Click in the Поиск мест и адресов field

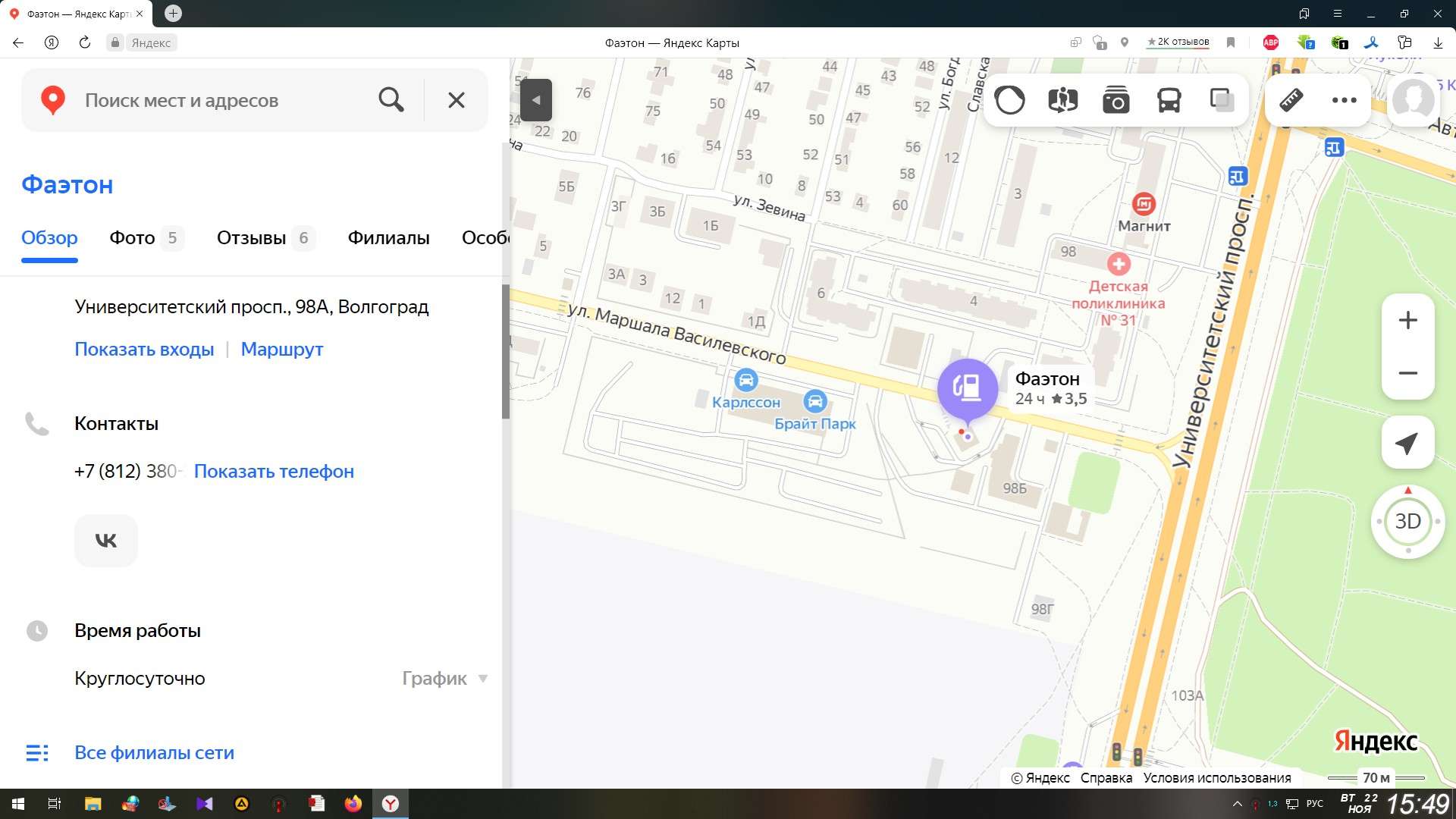click(220, 100)
